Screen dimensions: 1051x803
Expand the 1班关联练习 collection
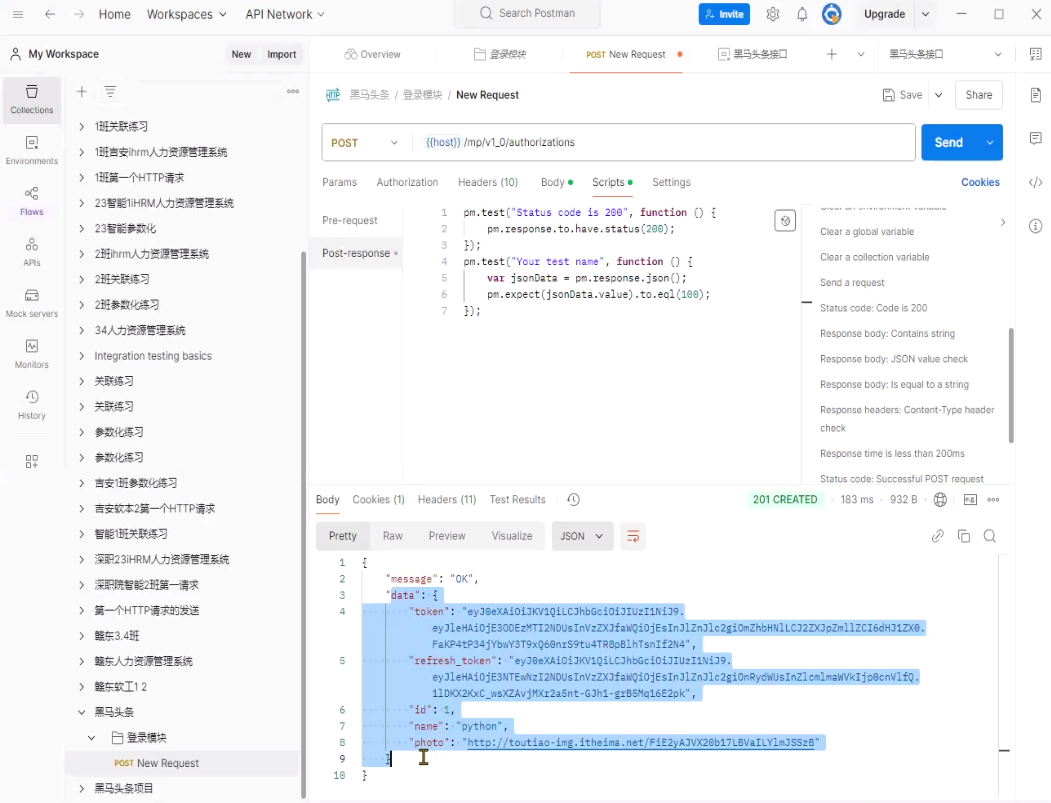[x=81, y=127]
